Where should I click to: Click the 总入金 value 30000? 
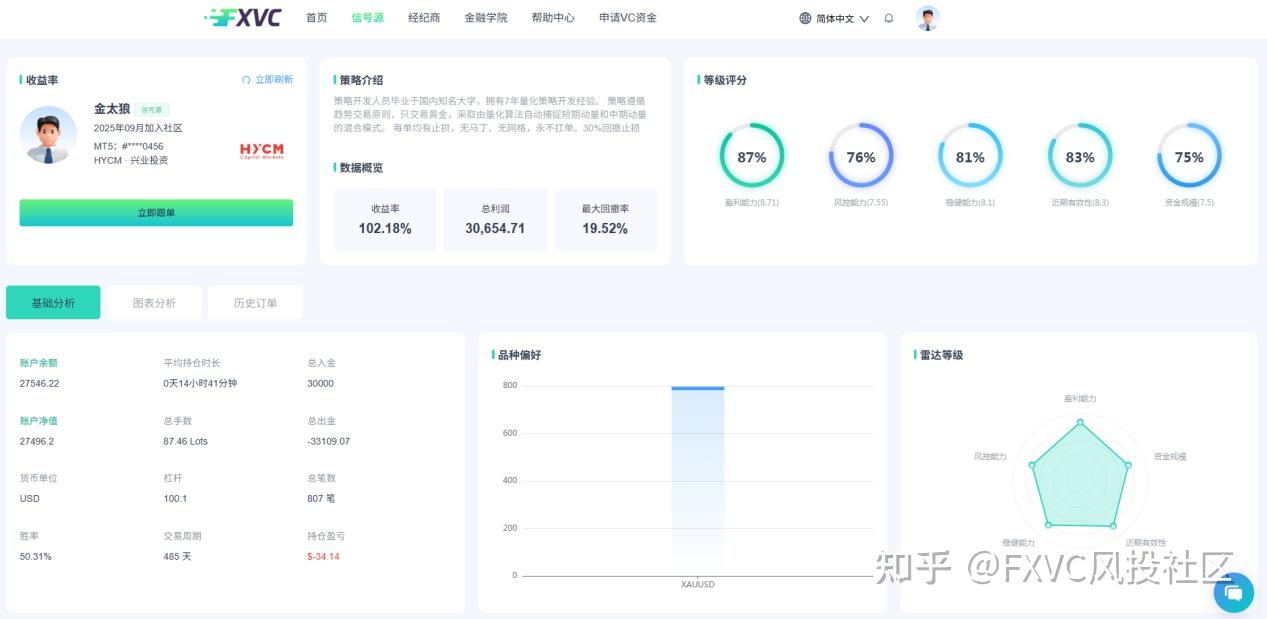(321, 384)
